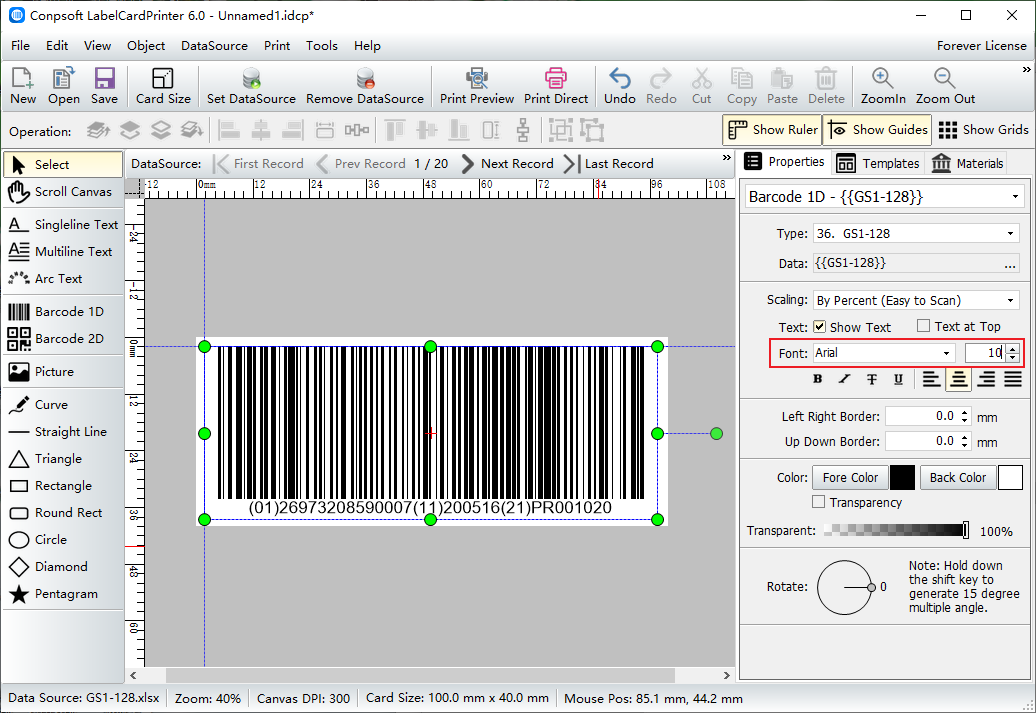Choose the Round Rect tool
This screenshot has width=1036, height=713.
coord(63,513)
